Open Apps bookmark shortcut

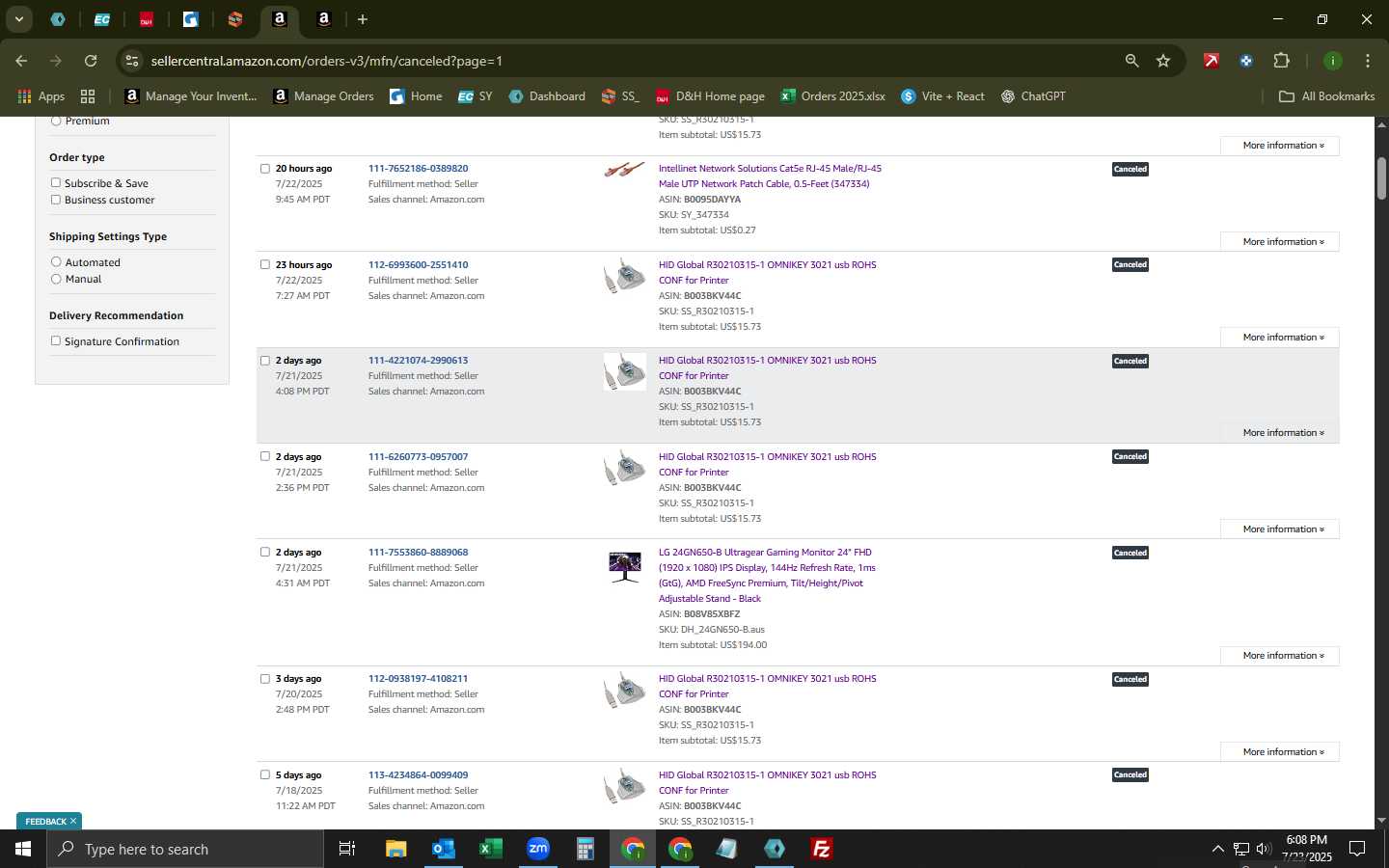(x=41, y=96)
